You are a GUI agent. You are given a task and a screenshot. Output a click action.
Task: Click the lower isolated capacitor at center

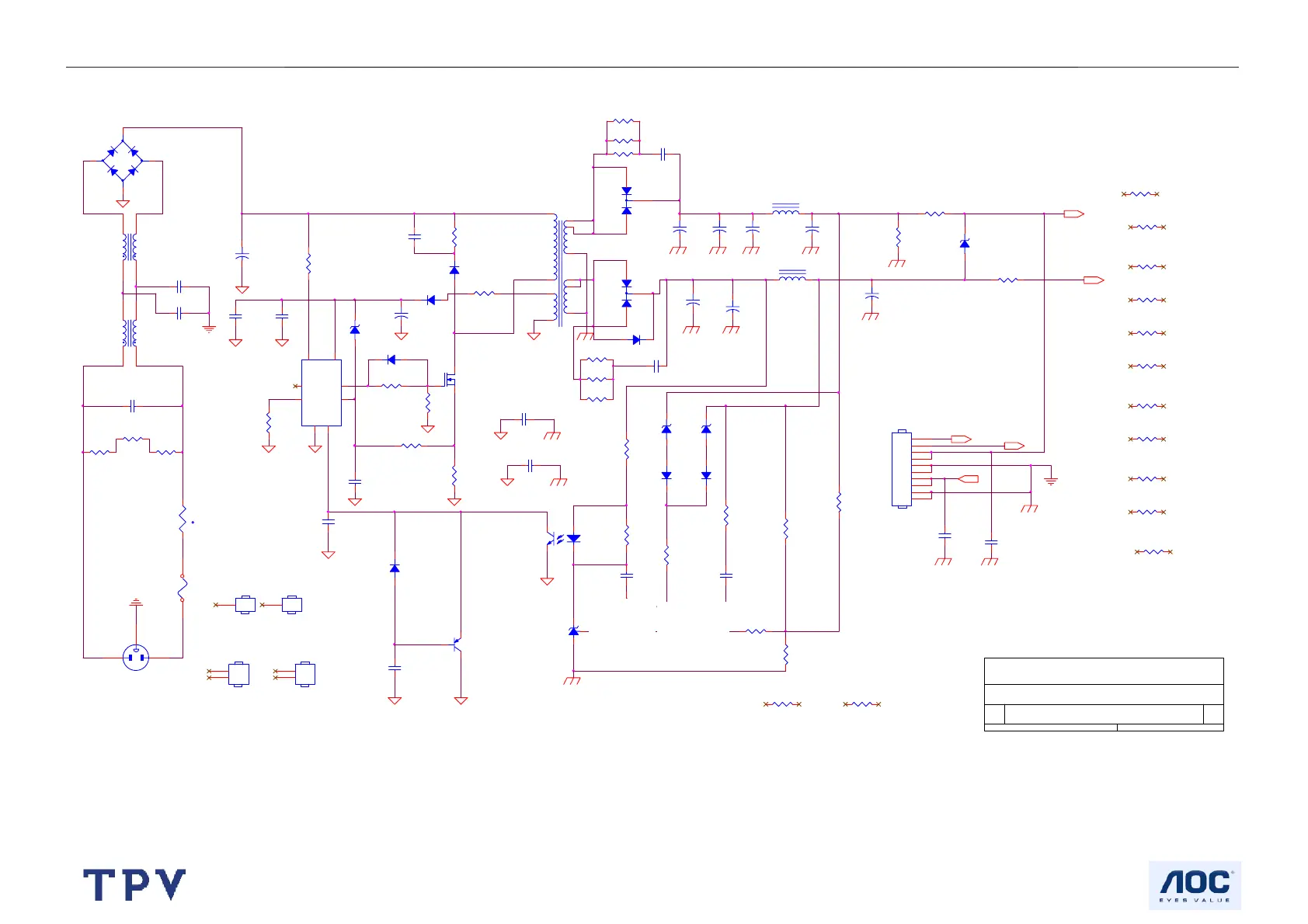[531, 466]
